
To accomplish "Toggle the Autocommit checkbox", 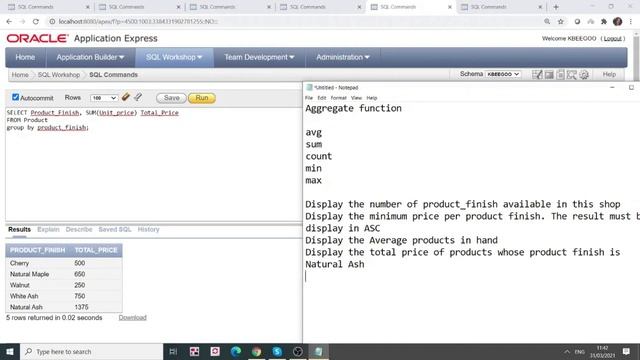I will pos(16,97).
